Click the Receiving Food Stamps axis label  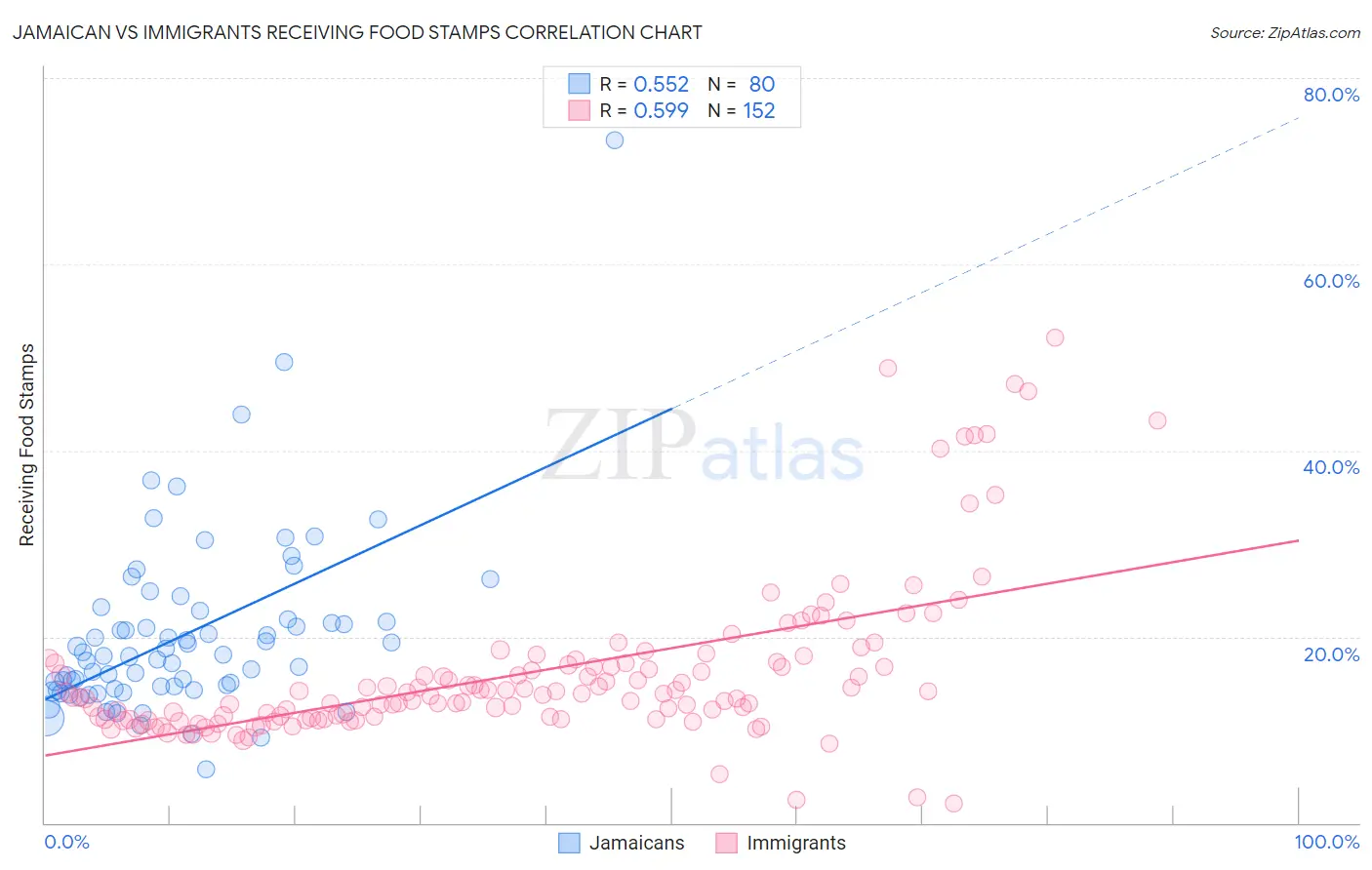tap(26, 445)
